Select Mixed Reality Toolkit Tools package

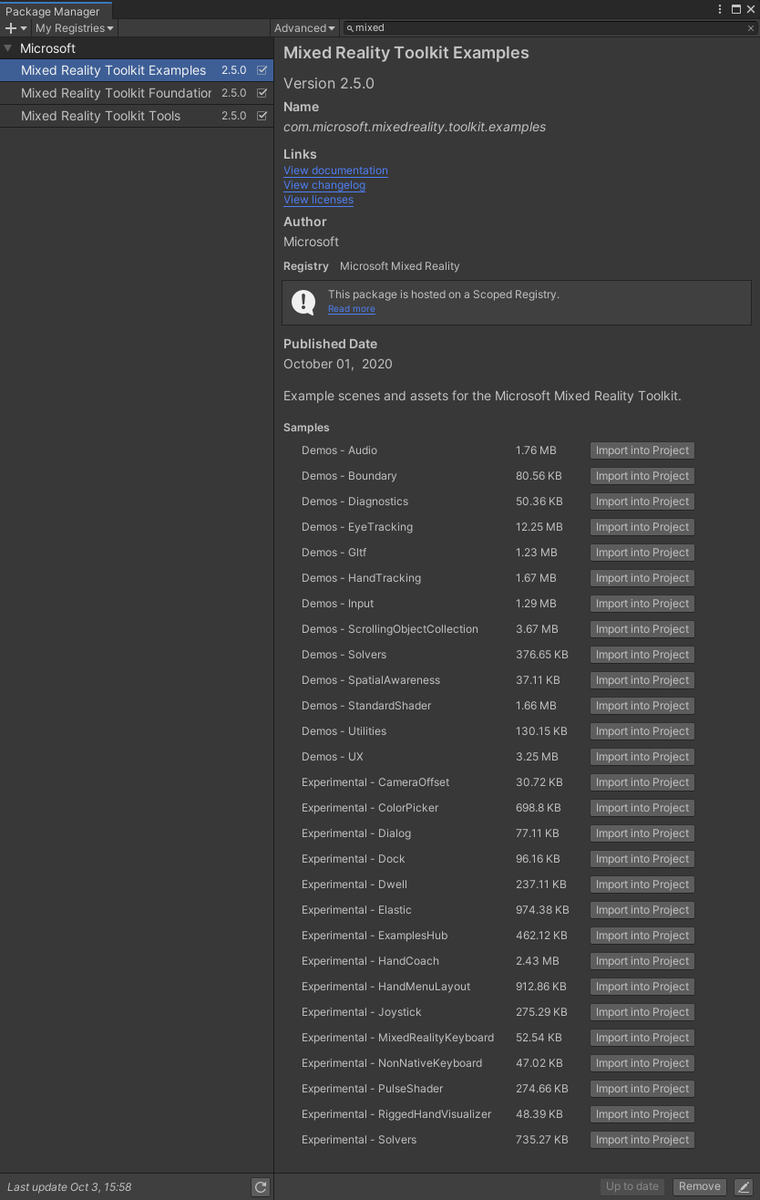point(136,116)
